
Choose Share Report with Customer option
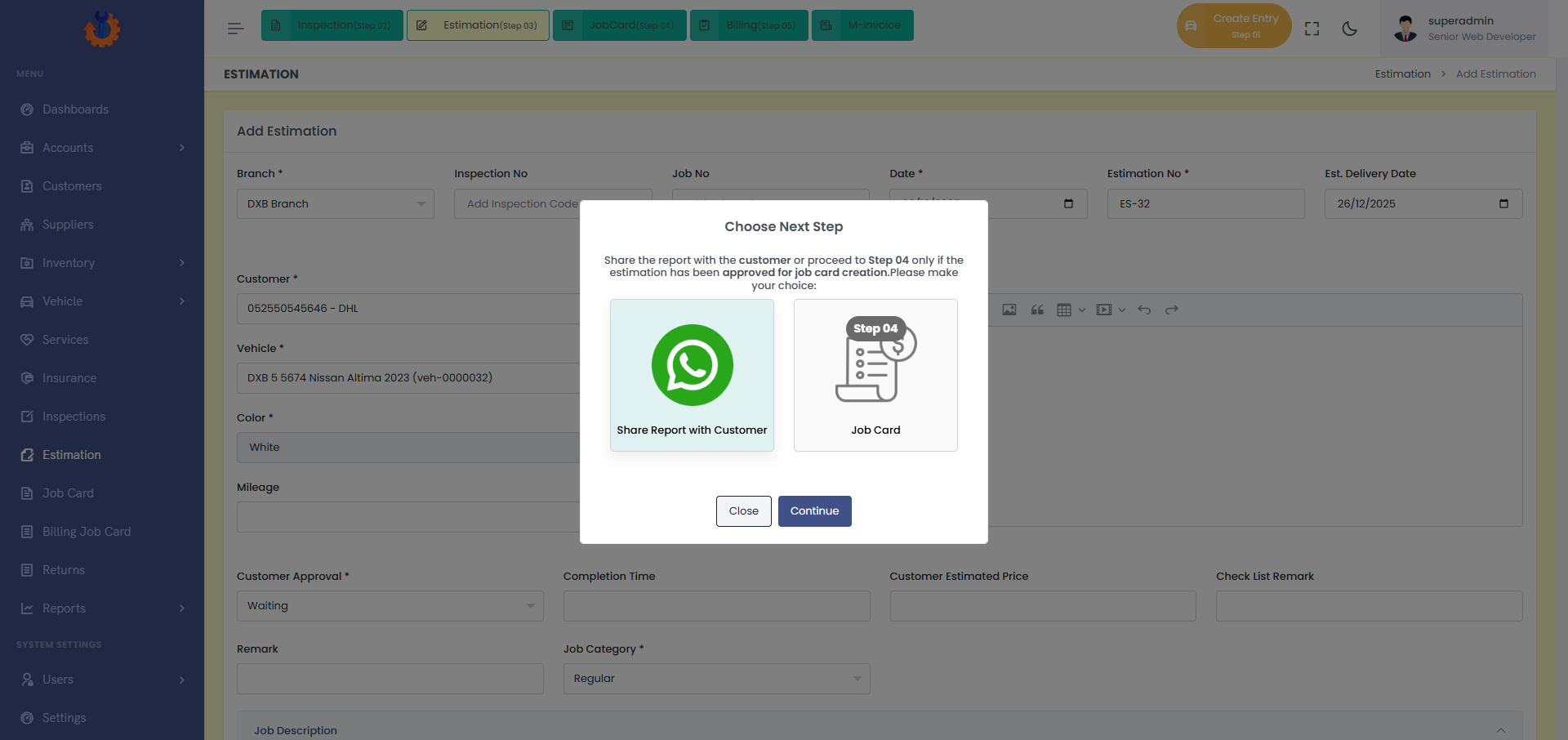(692, 376)
